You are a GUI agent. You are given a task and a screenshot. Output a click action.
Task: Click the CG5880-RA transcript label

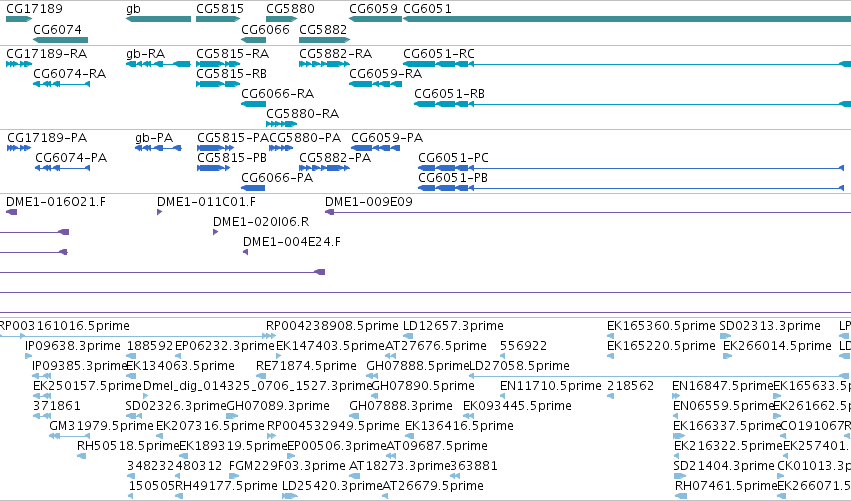[x=302, y=114]
